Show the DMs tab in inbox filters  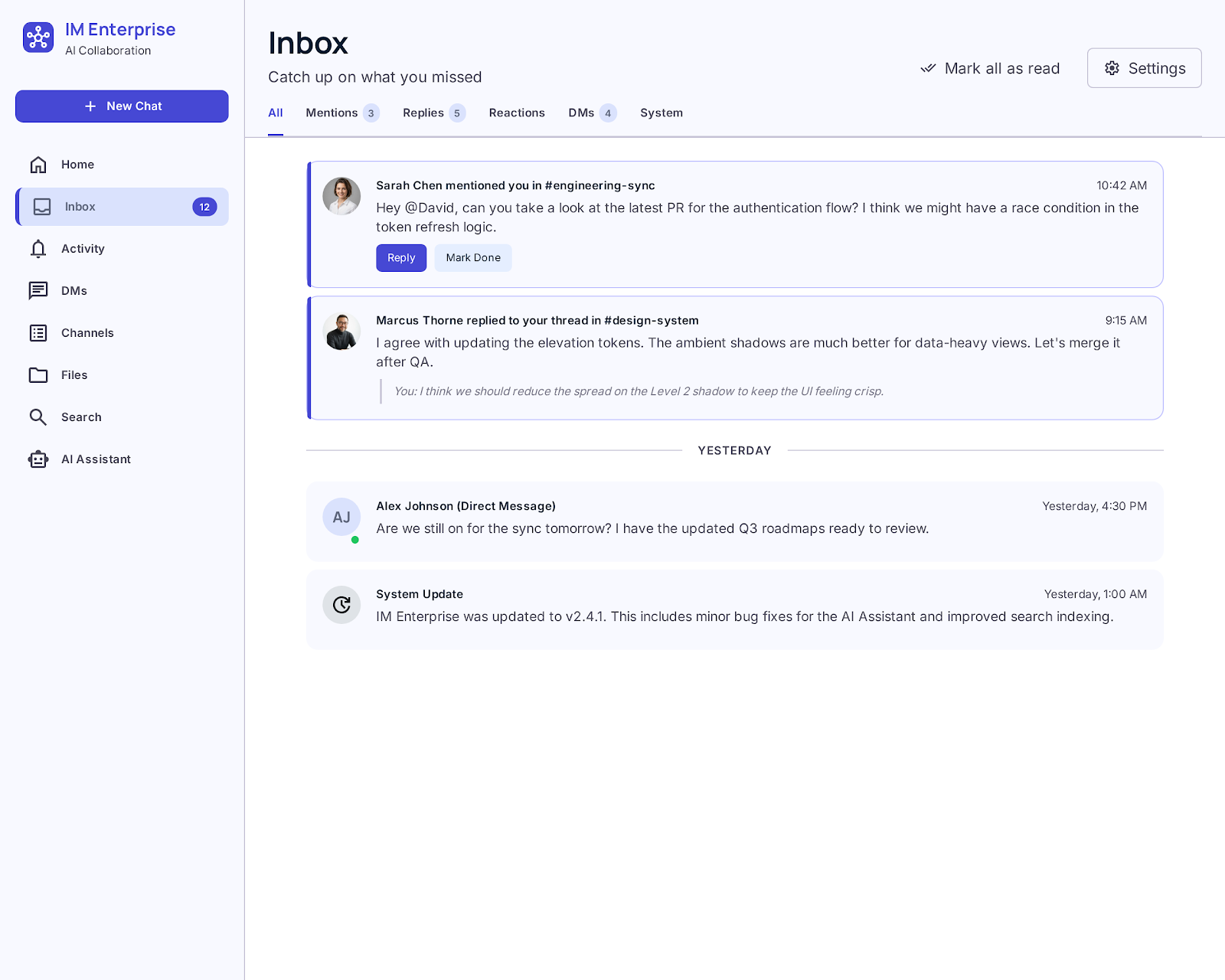[x=593, y=113]
